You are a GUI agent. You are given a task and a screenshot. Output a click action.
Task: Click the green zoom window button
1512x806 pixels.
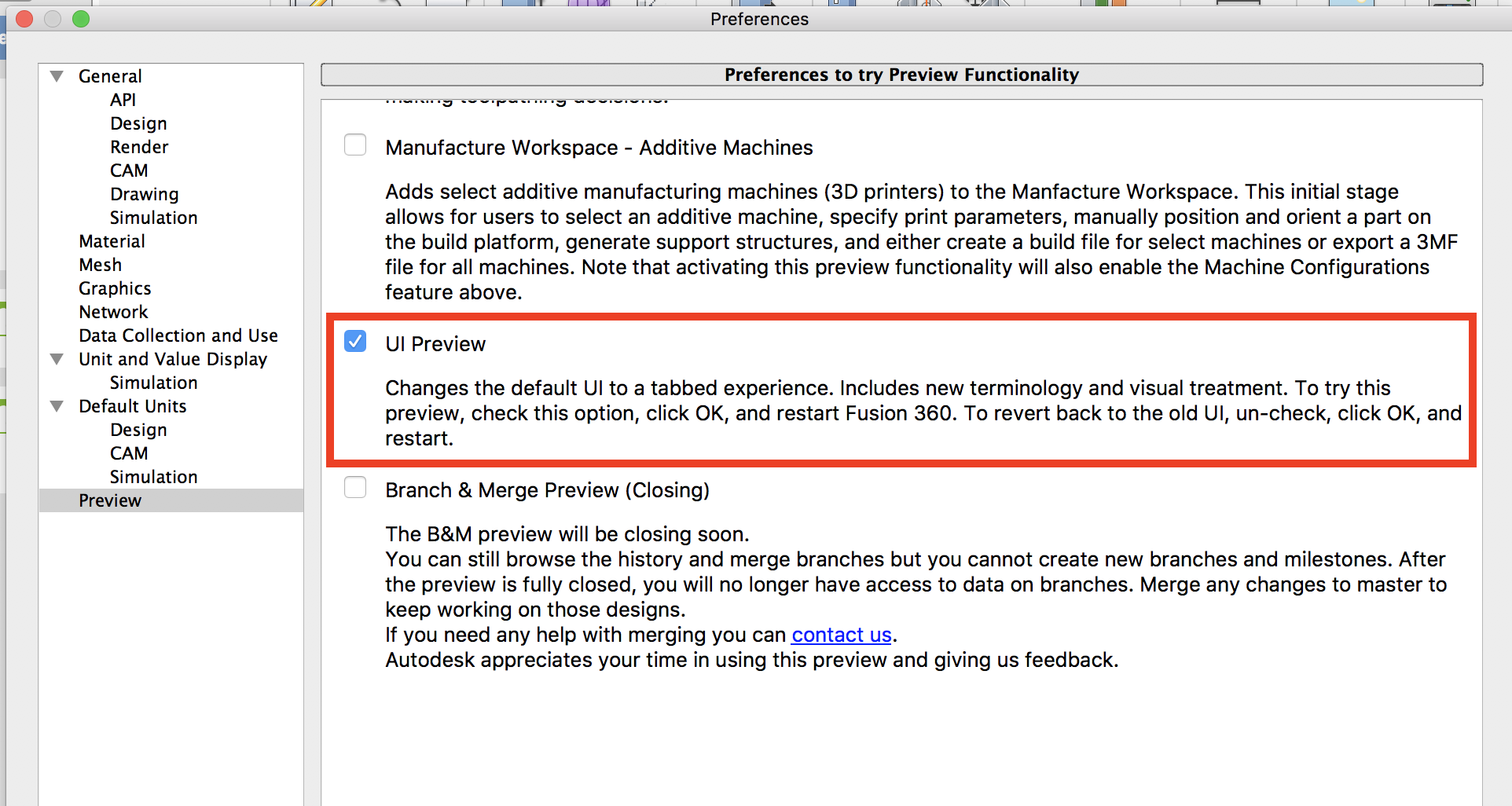pyautogui.click(x=81, y=19)
